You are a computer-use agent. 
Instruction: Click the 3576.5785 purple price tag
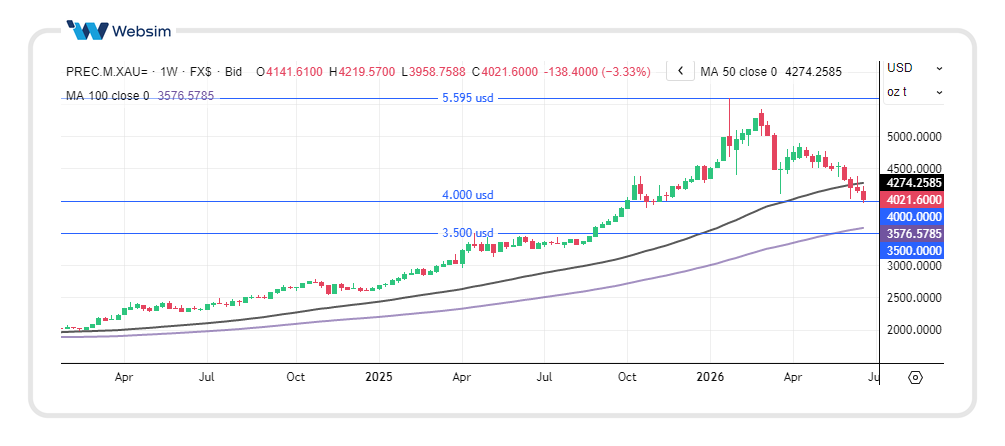click(x=913, y=233)
